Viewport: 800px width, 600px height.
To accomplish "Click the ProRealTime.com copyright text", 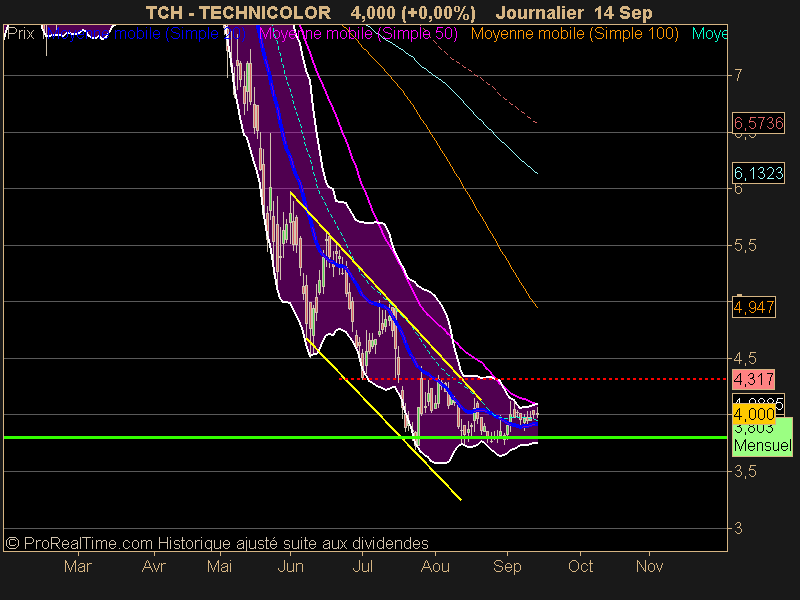I will [x=217, y=543].
